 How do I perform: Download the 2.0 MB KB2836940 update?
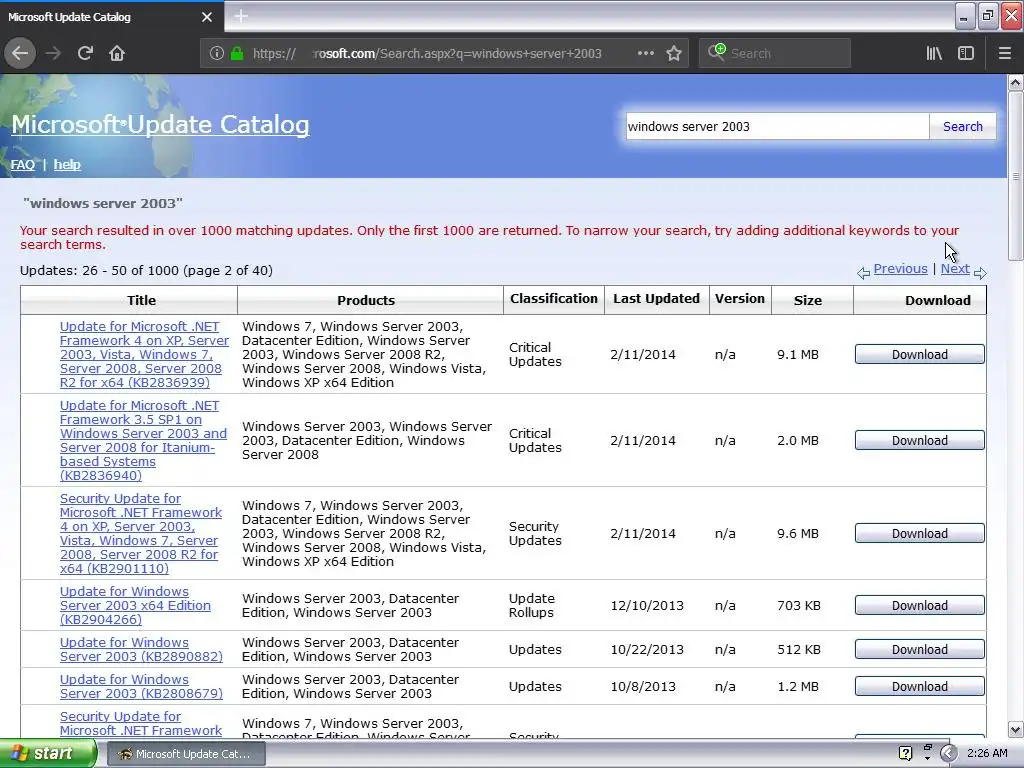920,441
